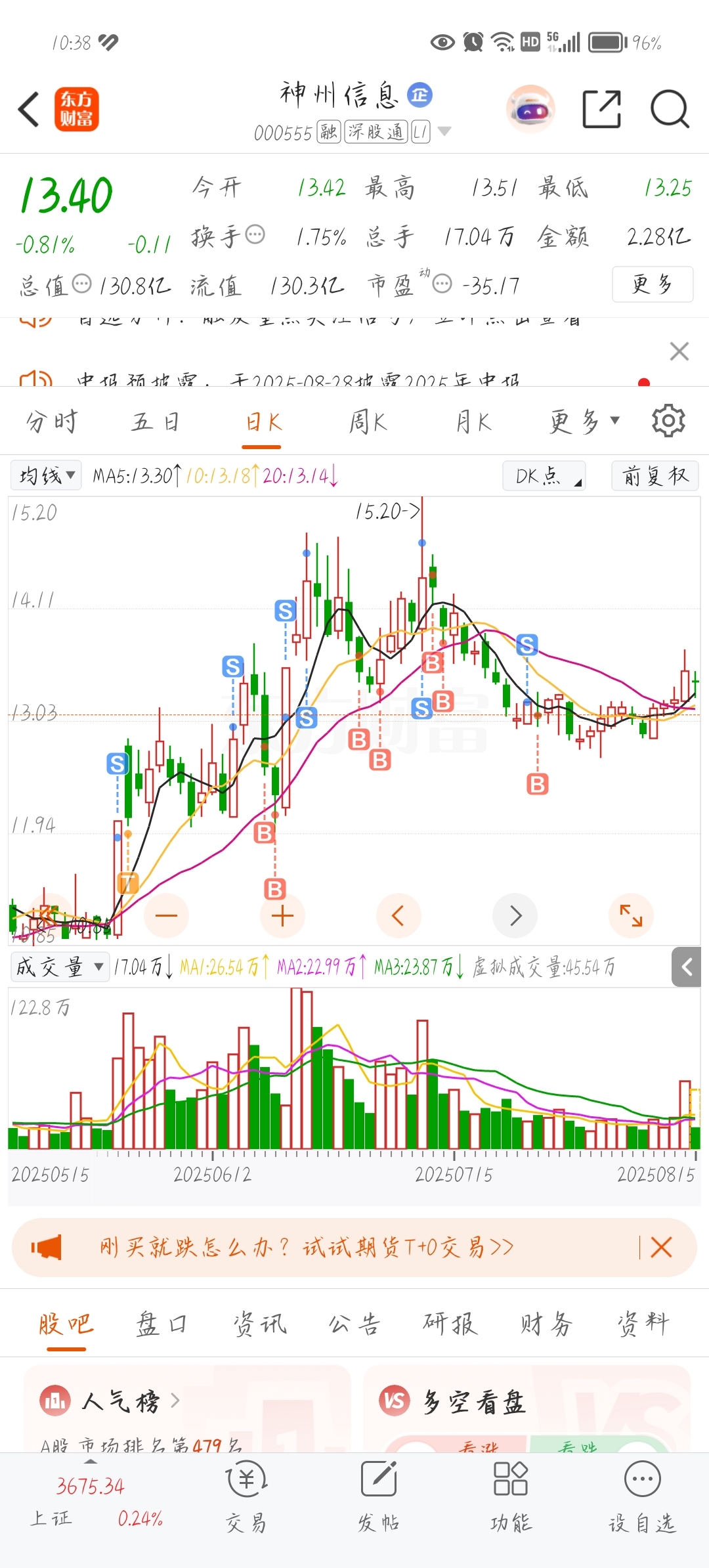The width and height of the screenshot is (709, 1568).
Task: Open the 人气榜 icon card
Action: click(55, 1401)
